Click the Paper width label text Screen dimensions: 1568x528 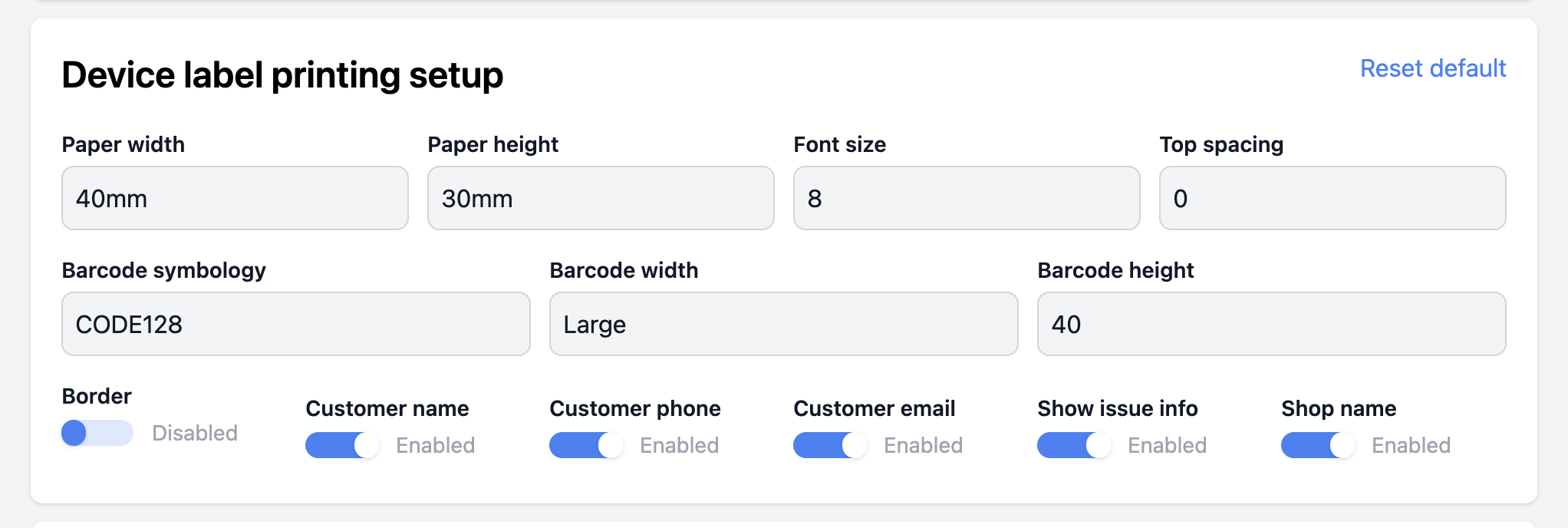[x=123, y=144]
